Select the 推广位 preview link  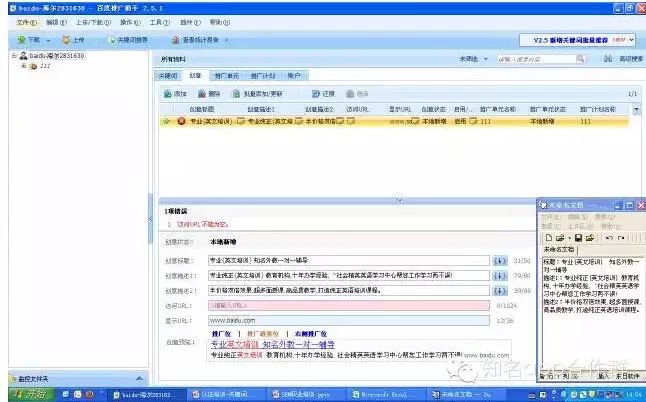[221, 333]
